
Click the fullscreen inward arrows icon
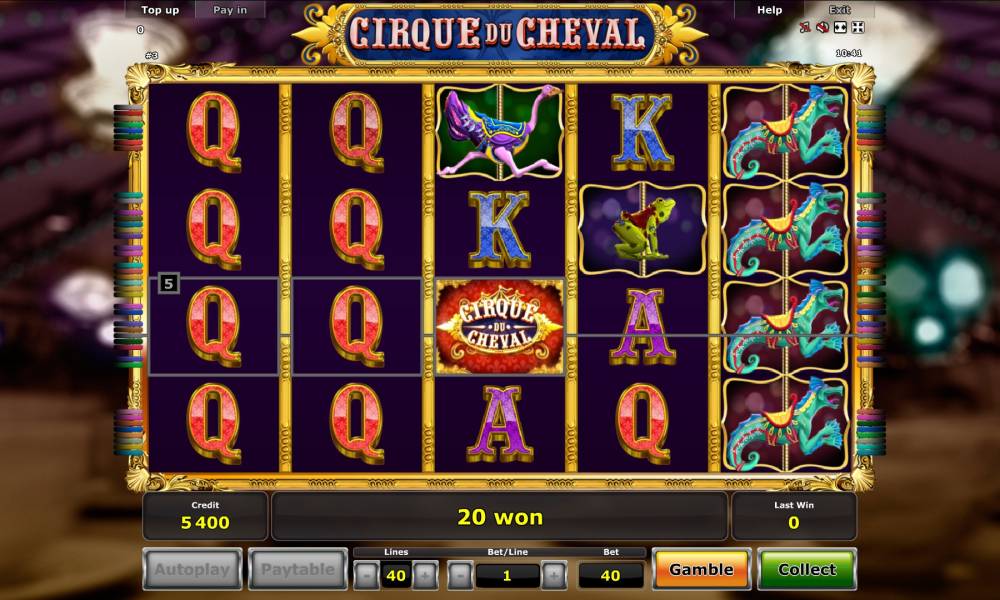click(858, 27)
